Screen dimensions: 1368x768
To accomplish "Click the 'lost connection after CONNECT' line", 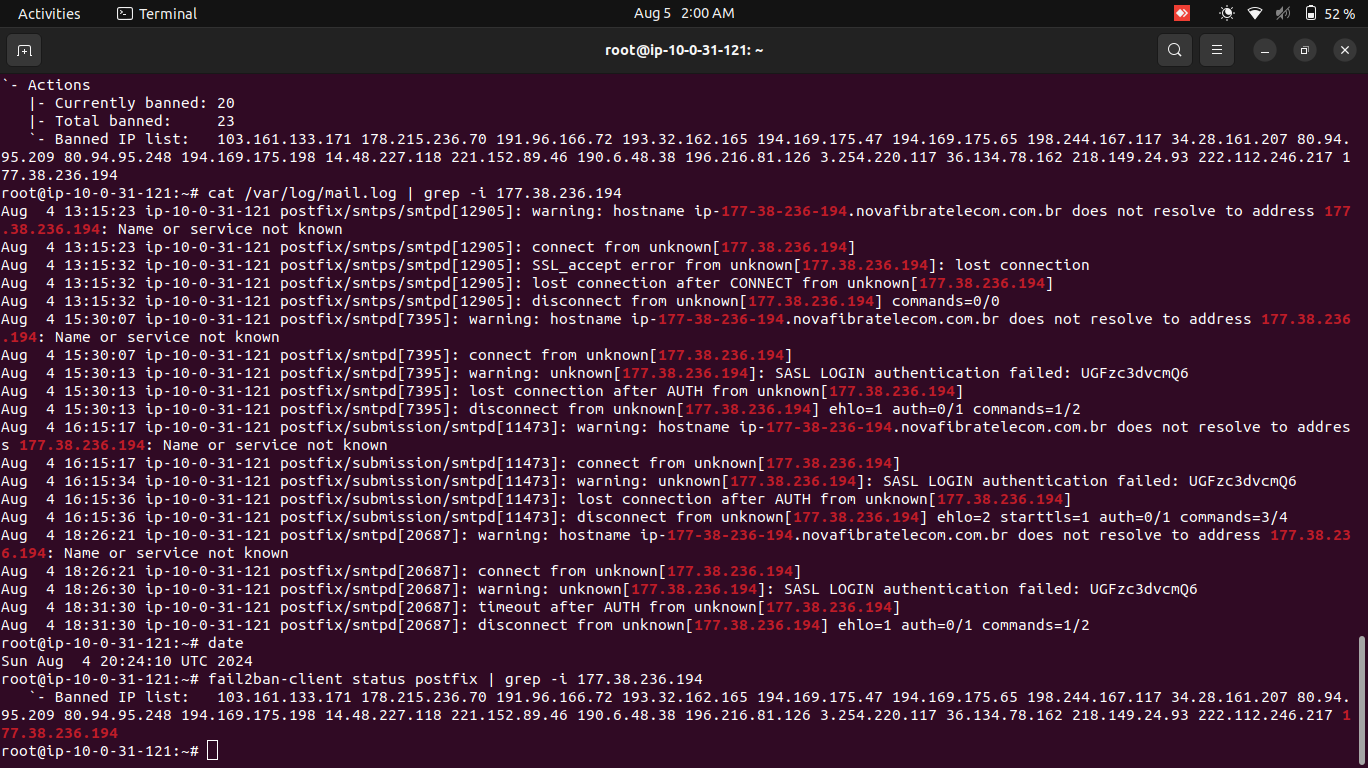I will (x=527, y=283).
